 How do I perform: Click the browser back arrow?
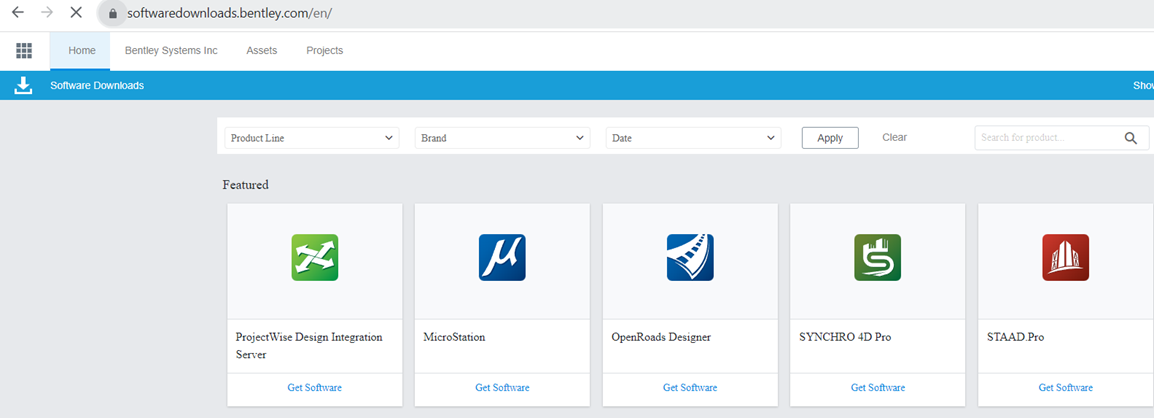18,13
